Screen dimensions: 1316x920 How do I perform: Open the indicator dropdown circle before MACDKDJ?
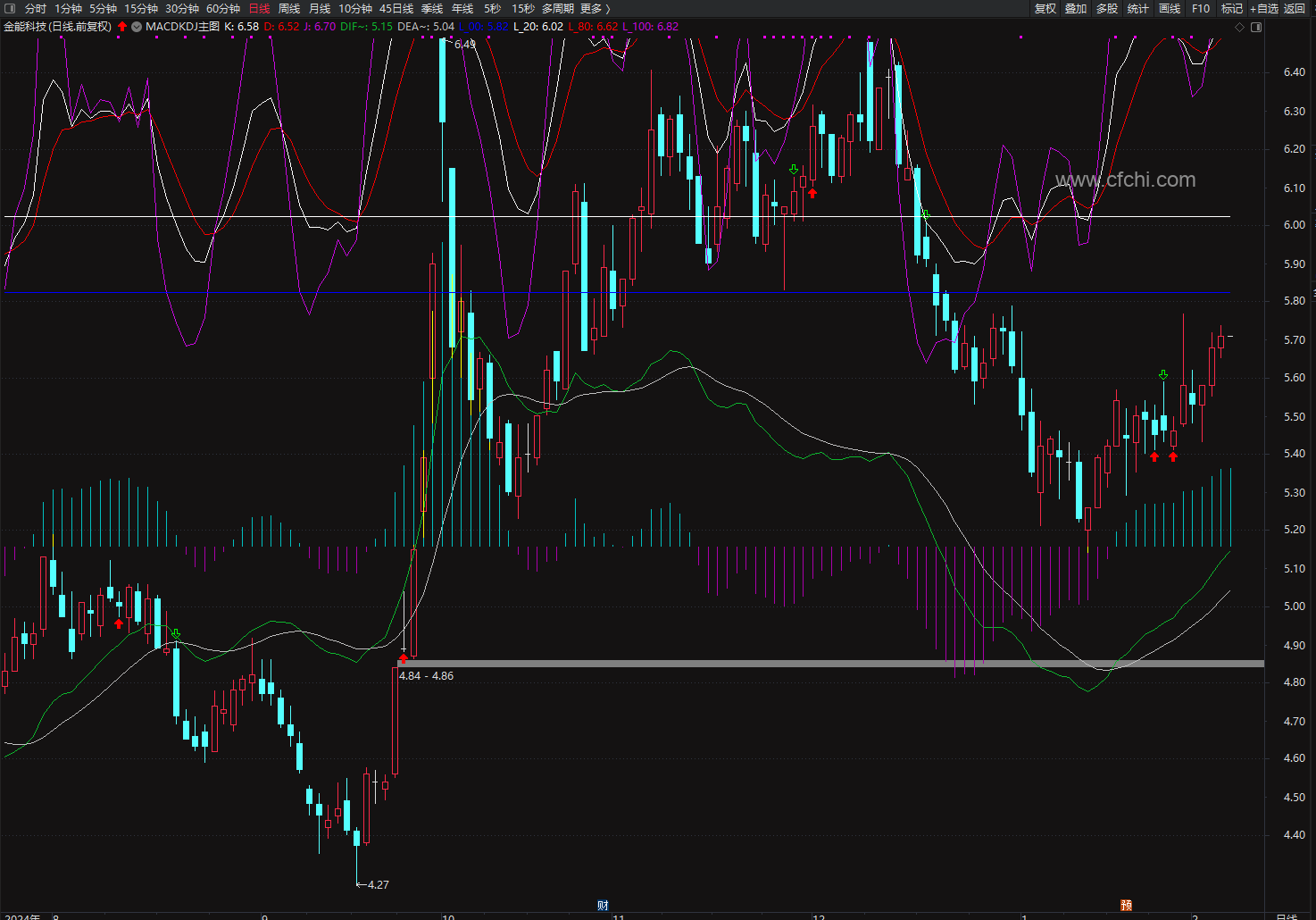tap(137, 27)
